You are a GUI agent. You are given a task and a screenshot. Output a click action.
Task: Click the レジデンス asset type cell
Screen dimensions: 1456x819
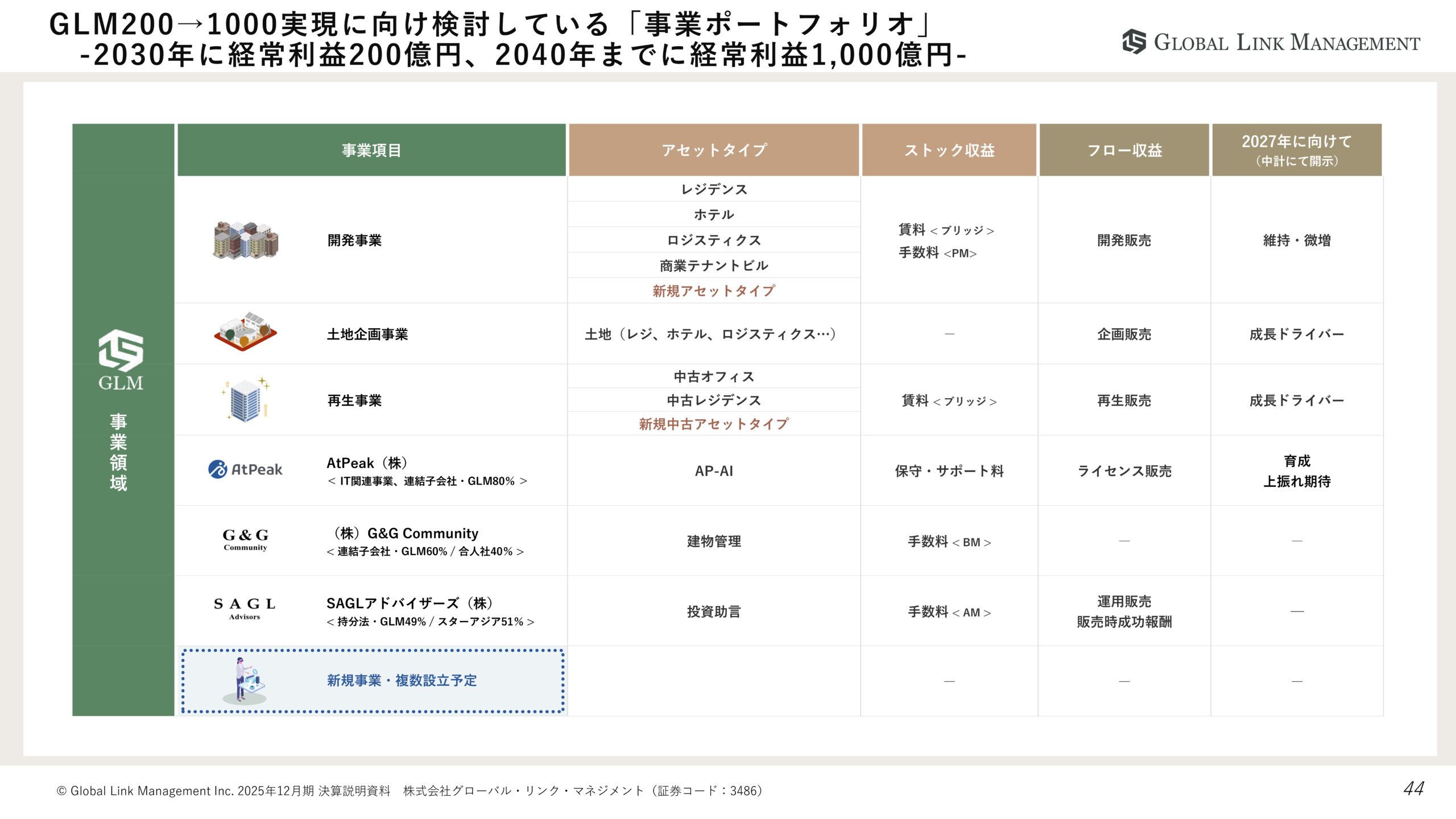[714, 189]
